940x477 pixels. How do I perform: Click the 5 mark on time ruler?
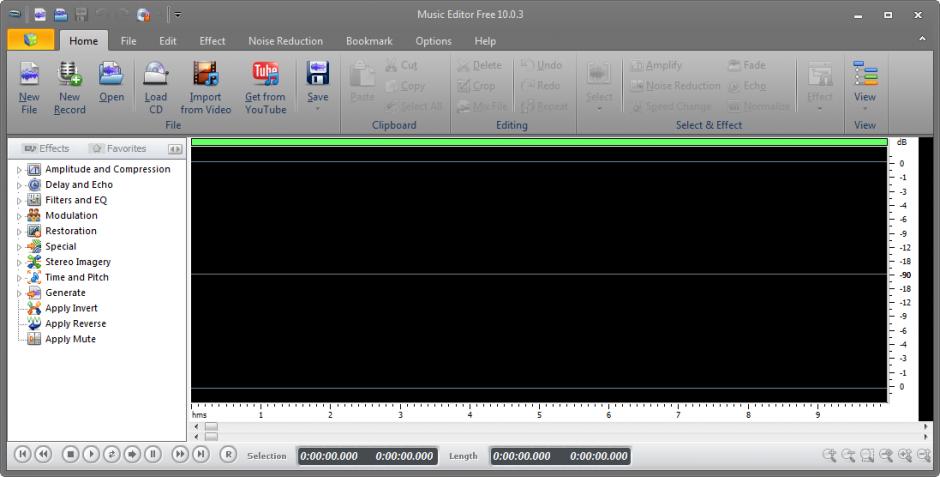coord(539,415)
